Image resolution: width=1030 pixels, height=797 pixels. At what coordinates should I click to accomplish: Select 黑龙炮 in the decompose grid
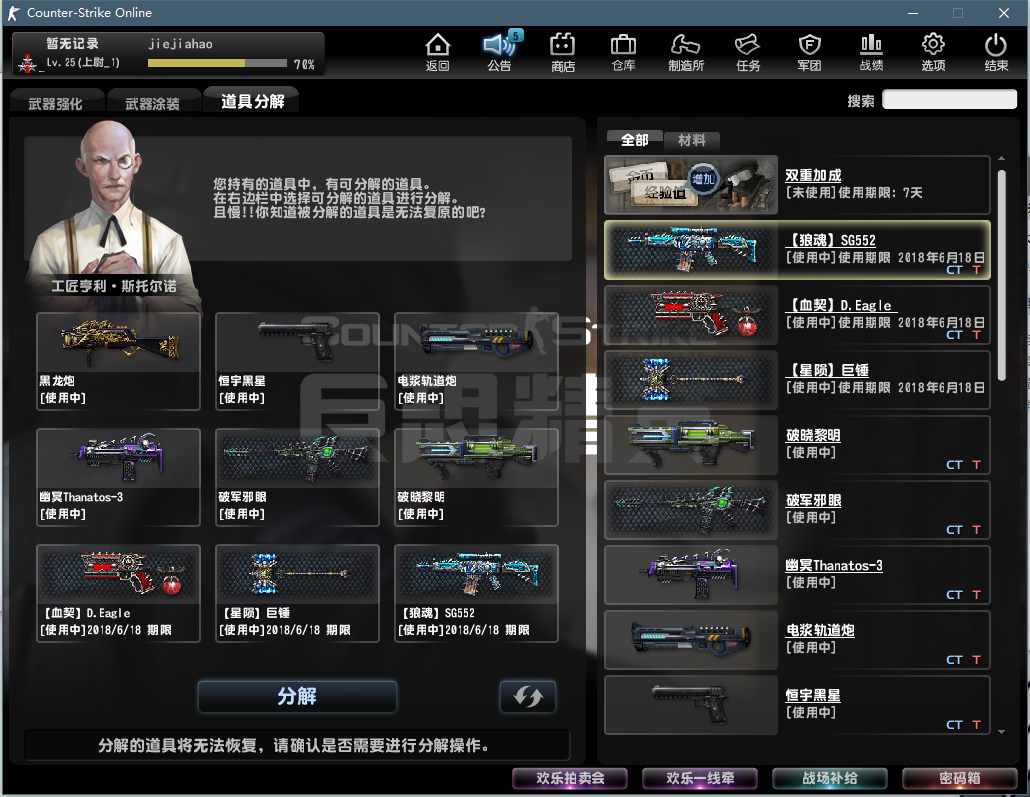pyautogui.click(x=118, y=361)
